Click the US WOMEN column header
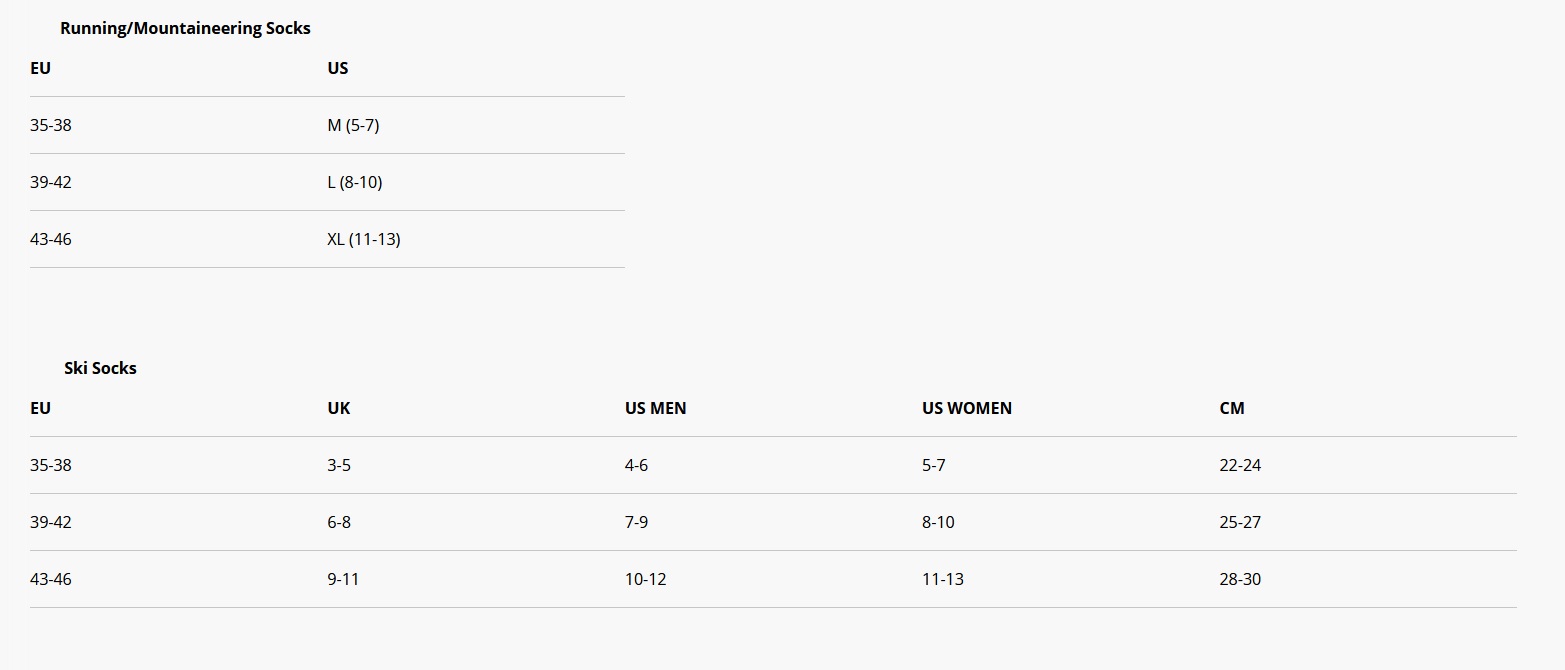Viewport: 1565px width, 670px height. point(967,408)
